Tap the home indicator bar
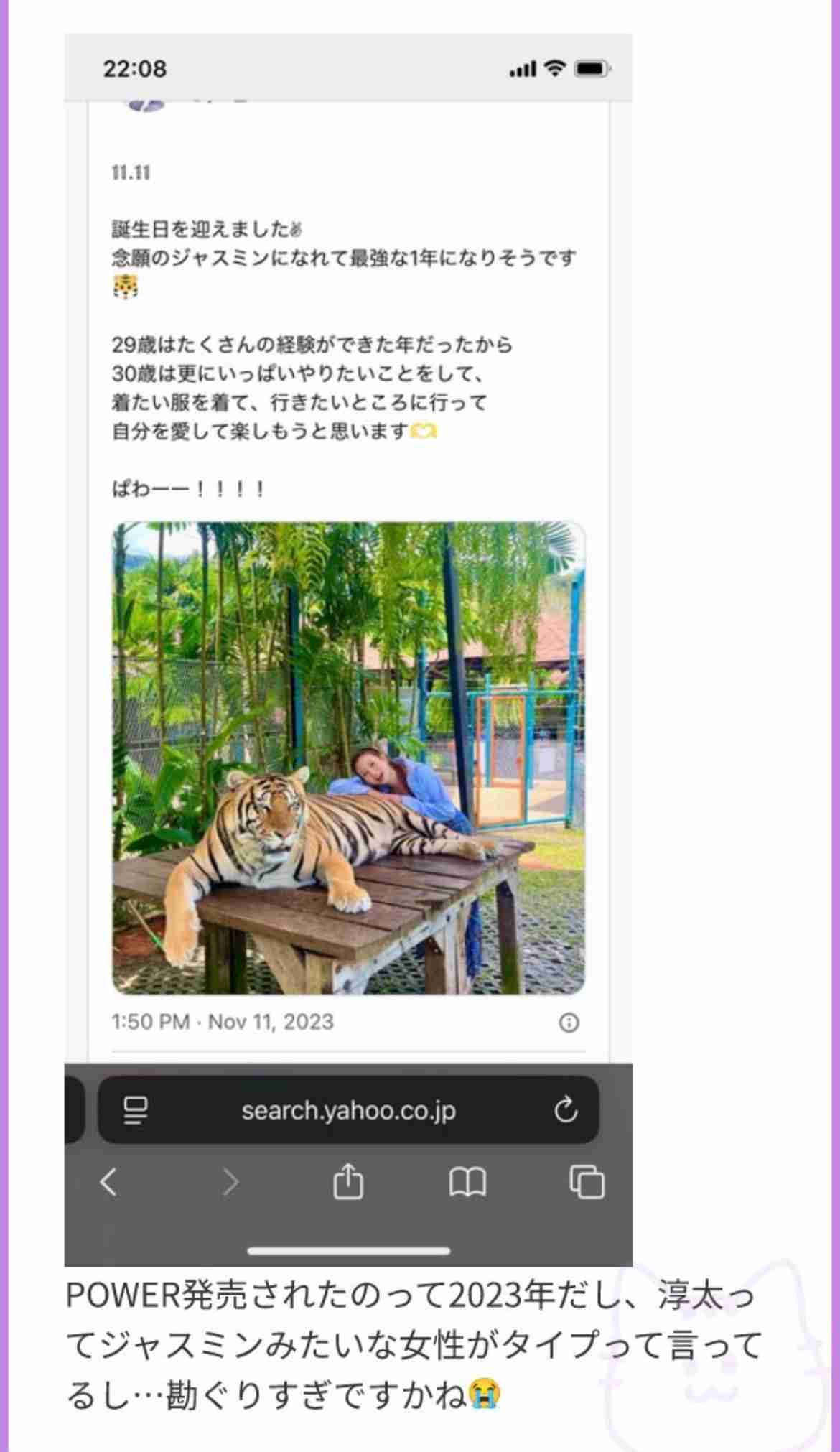 pos(348,1251)
